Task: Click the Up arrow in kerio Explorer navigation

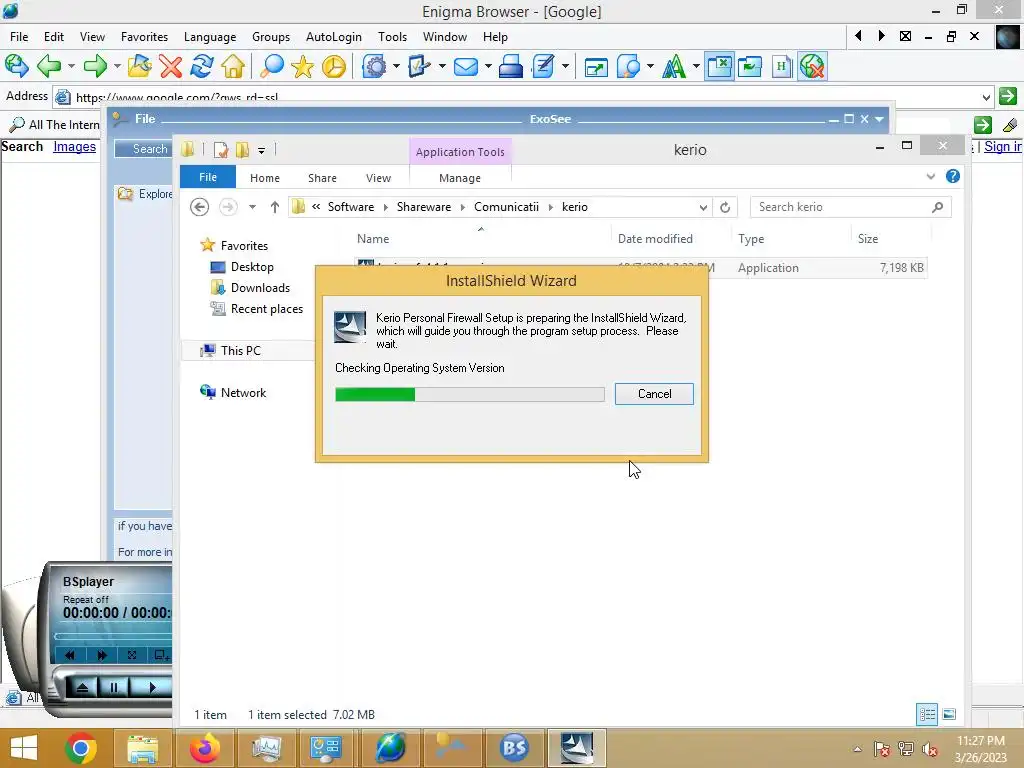Action: point(275,207)
